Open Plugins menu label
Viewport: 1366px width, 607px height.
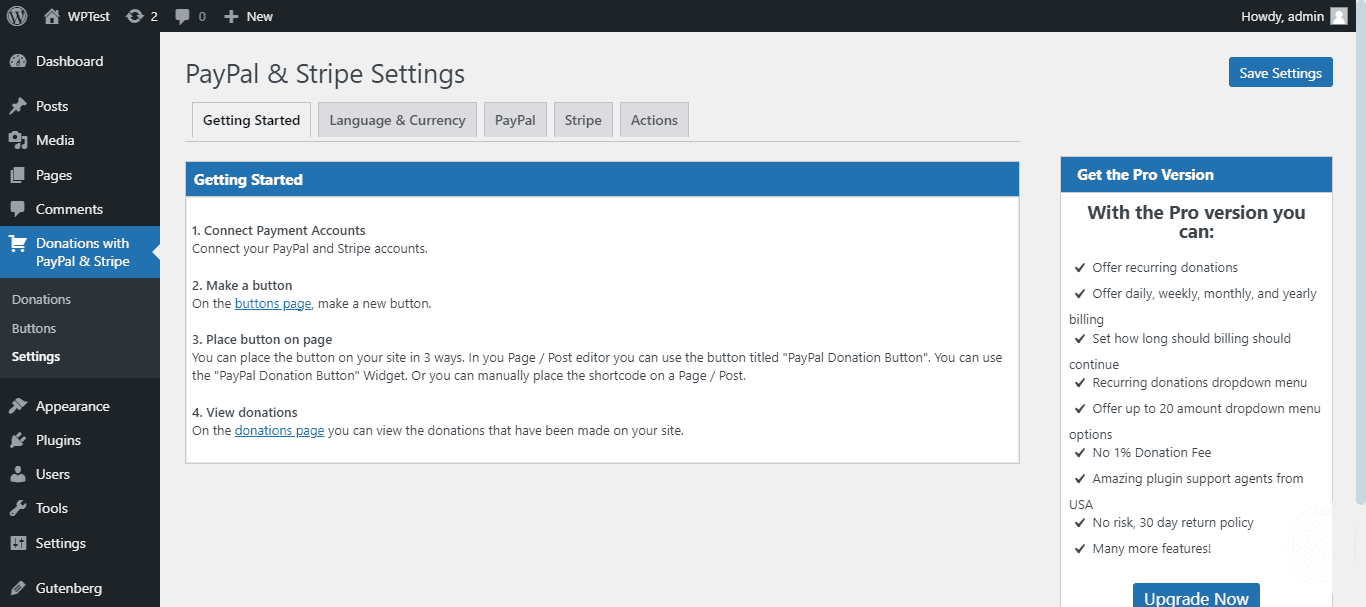click(x=58, y=440)
